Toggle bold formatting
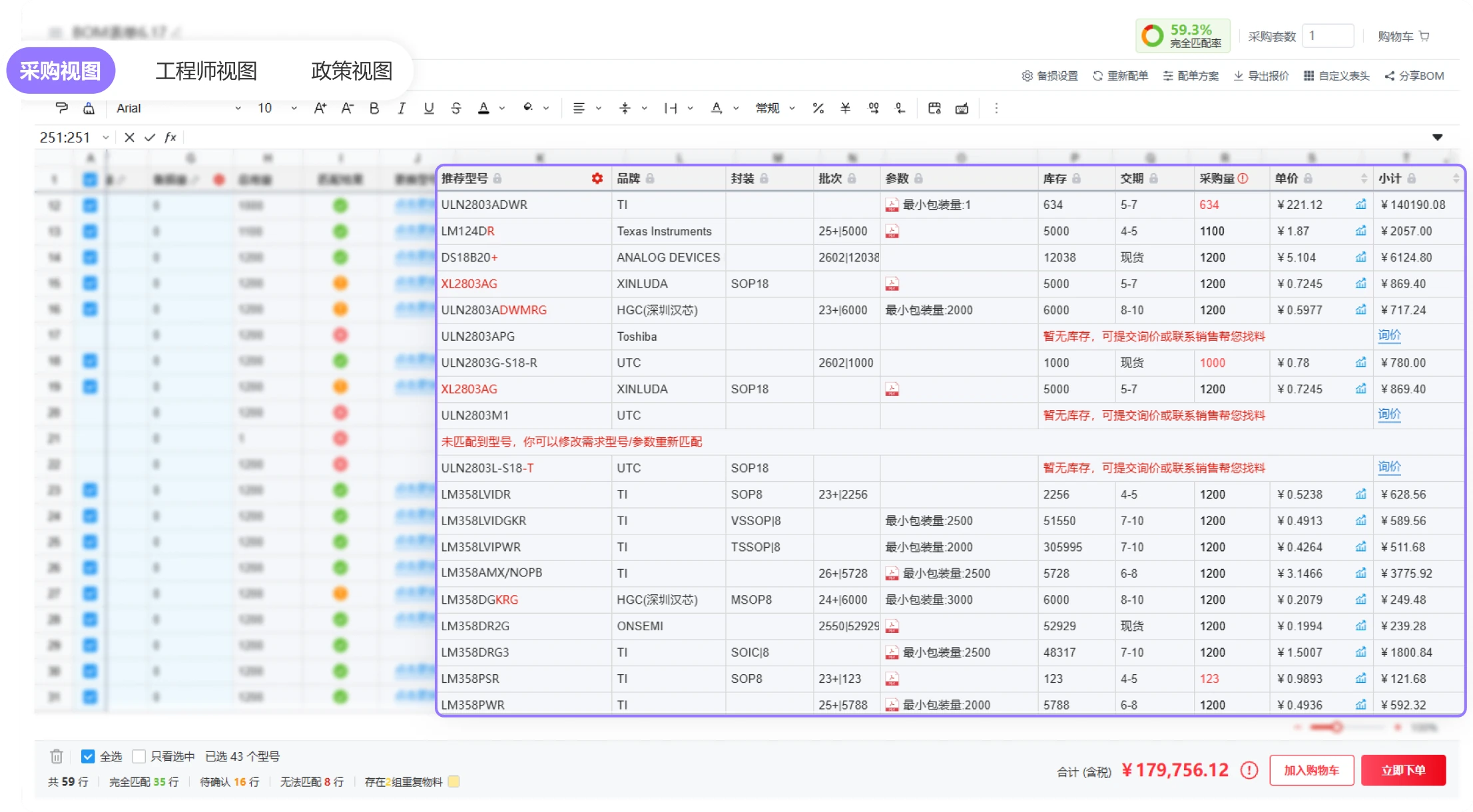1473x812 pixels. click(x=374, y=108)
